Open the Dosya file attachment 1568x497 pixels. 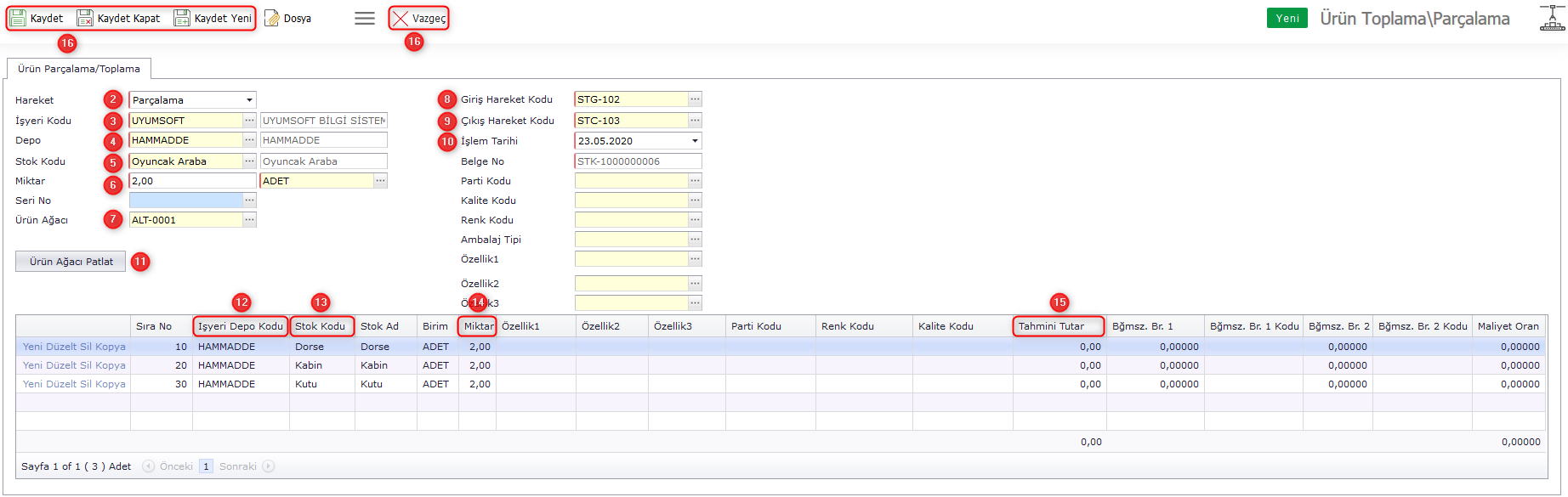[287, 18]
